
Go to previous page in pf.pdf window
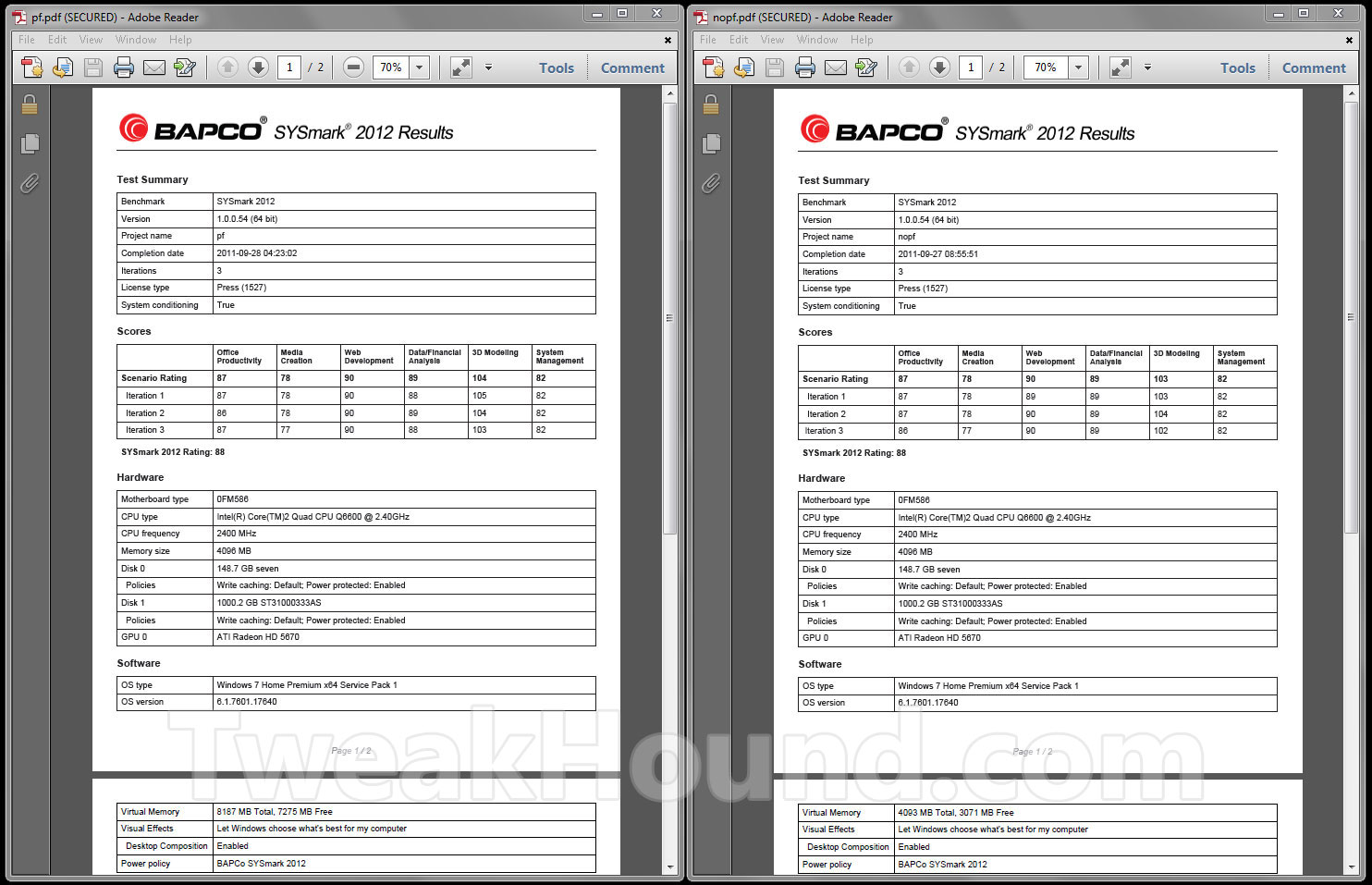pos(228,67)
